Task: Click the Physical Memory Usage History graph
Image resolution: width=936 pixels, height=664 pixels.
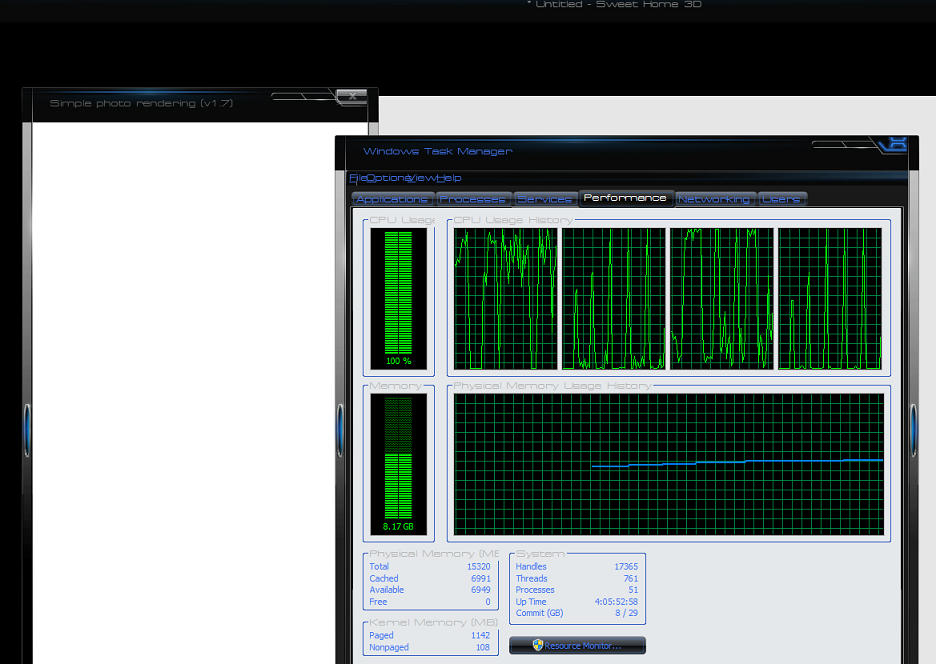Action: (x=669, y=464)
